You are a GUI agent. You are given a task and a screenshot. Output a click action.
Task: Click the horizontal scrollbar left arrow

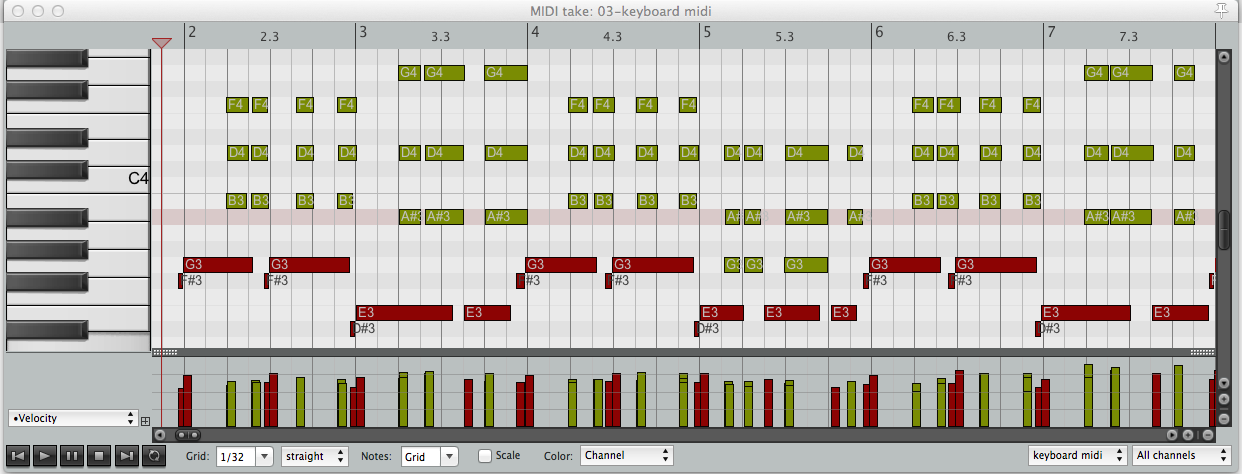click(159, 435)
